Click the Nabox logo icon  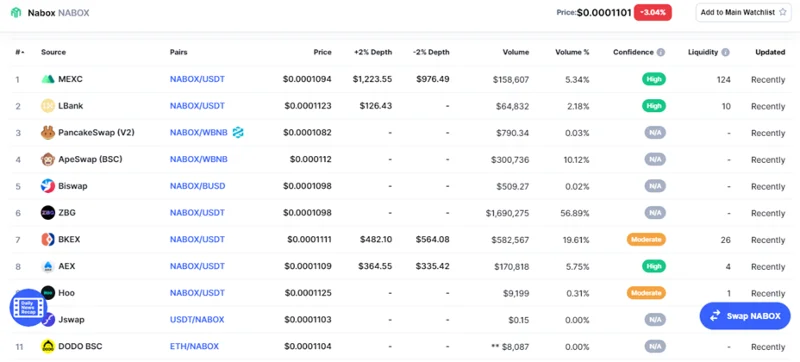coord(16,13)
